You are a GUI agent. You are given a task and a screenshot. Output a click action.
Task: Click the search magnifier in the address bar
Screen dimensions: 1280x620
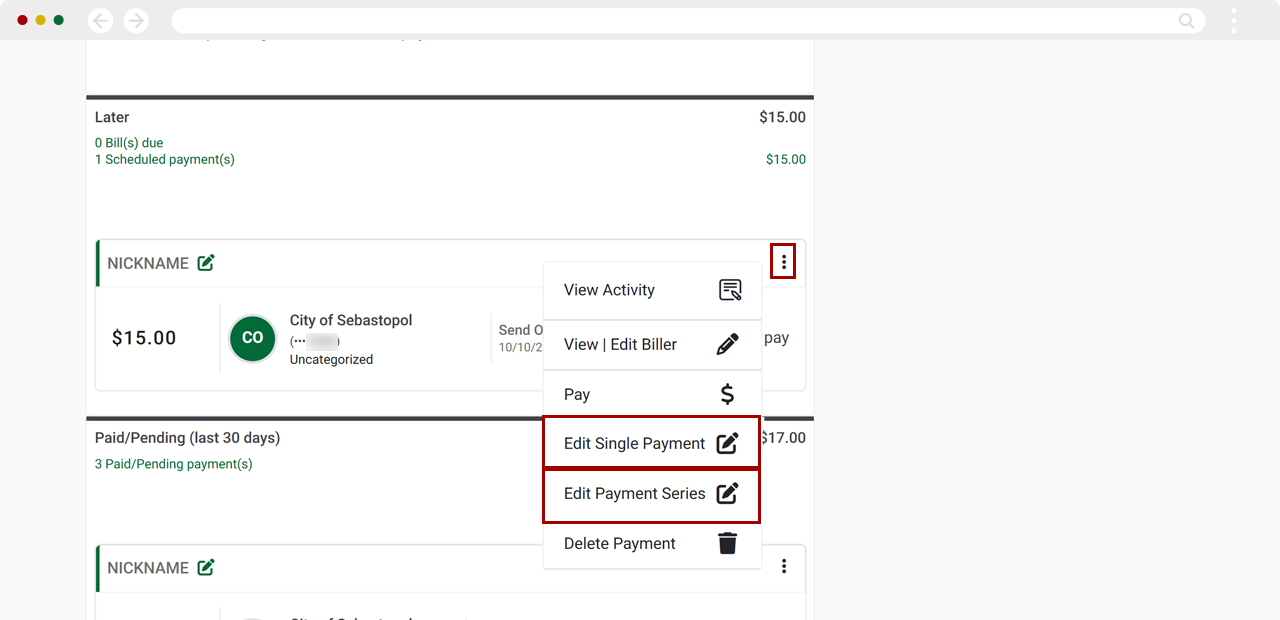pos(1186,20)
